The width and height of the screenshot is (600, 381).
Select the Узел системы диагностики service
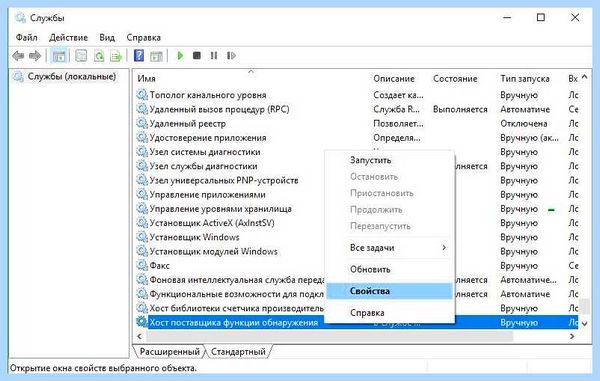click(205, 152)
